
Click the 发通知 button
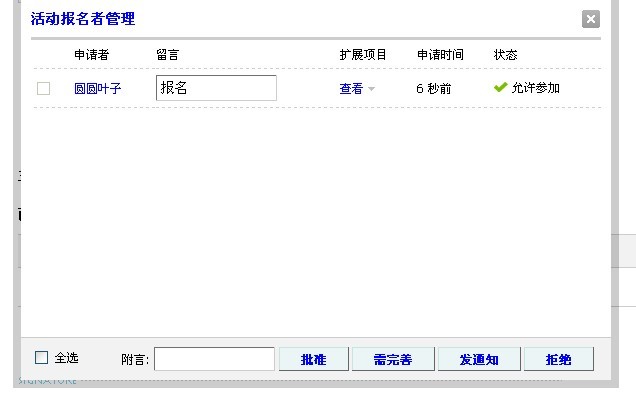coord(479,359)
